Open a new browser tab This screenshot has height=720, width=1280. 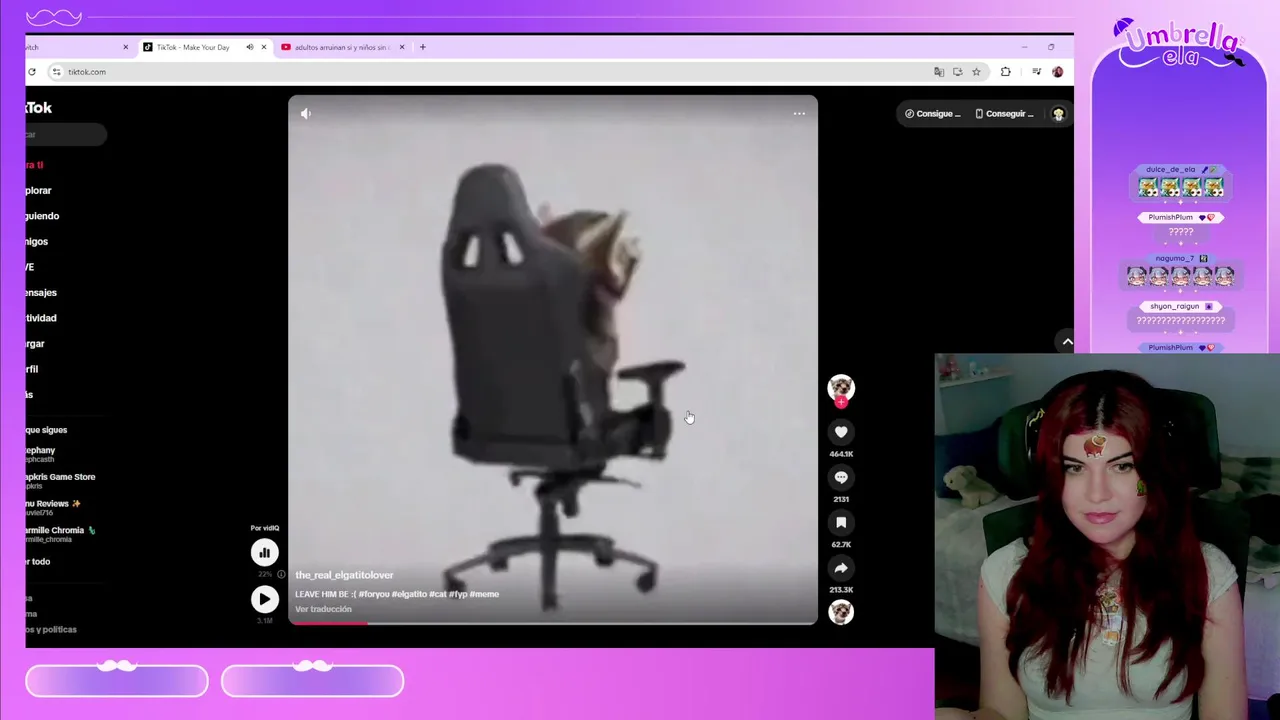(x=423, y=47)
